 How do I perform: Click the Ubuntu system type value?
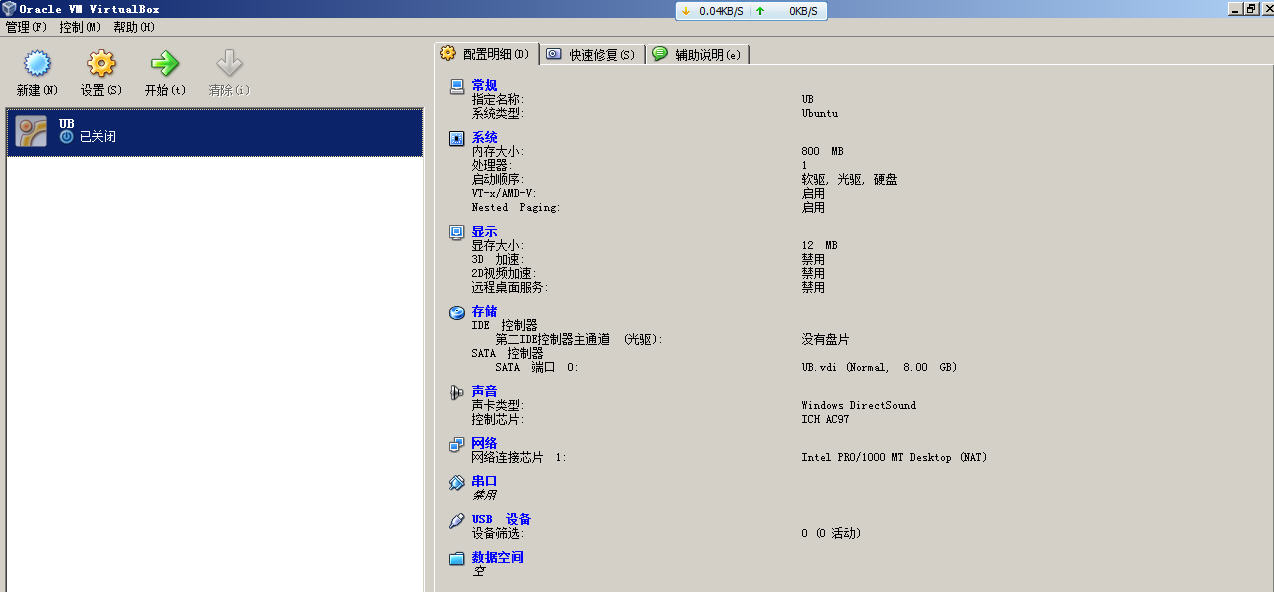point(819,114)
